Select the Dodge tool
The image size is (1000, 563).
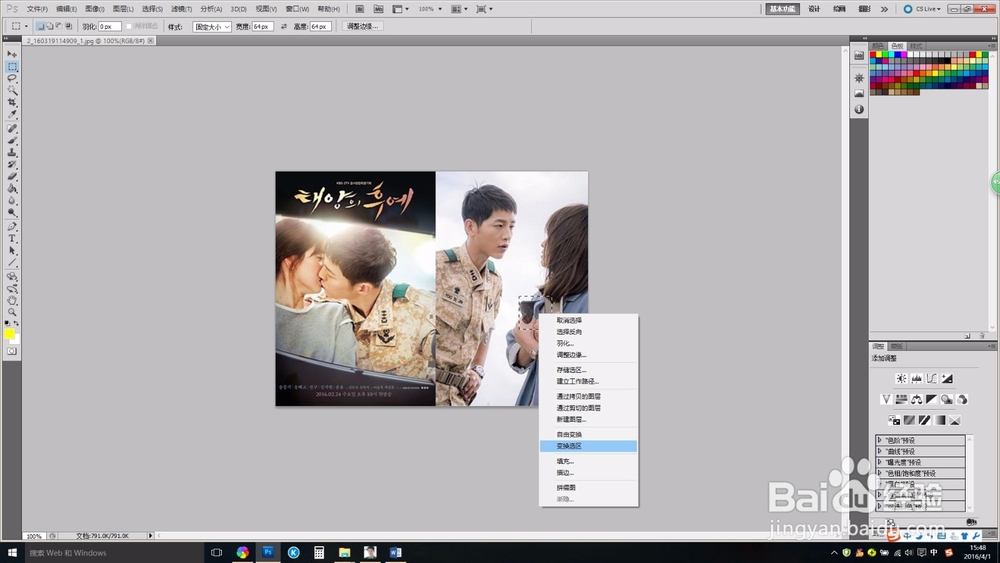12,214
